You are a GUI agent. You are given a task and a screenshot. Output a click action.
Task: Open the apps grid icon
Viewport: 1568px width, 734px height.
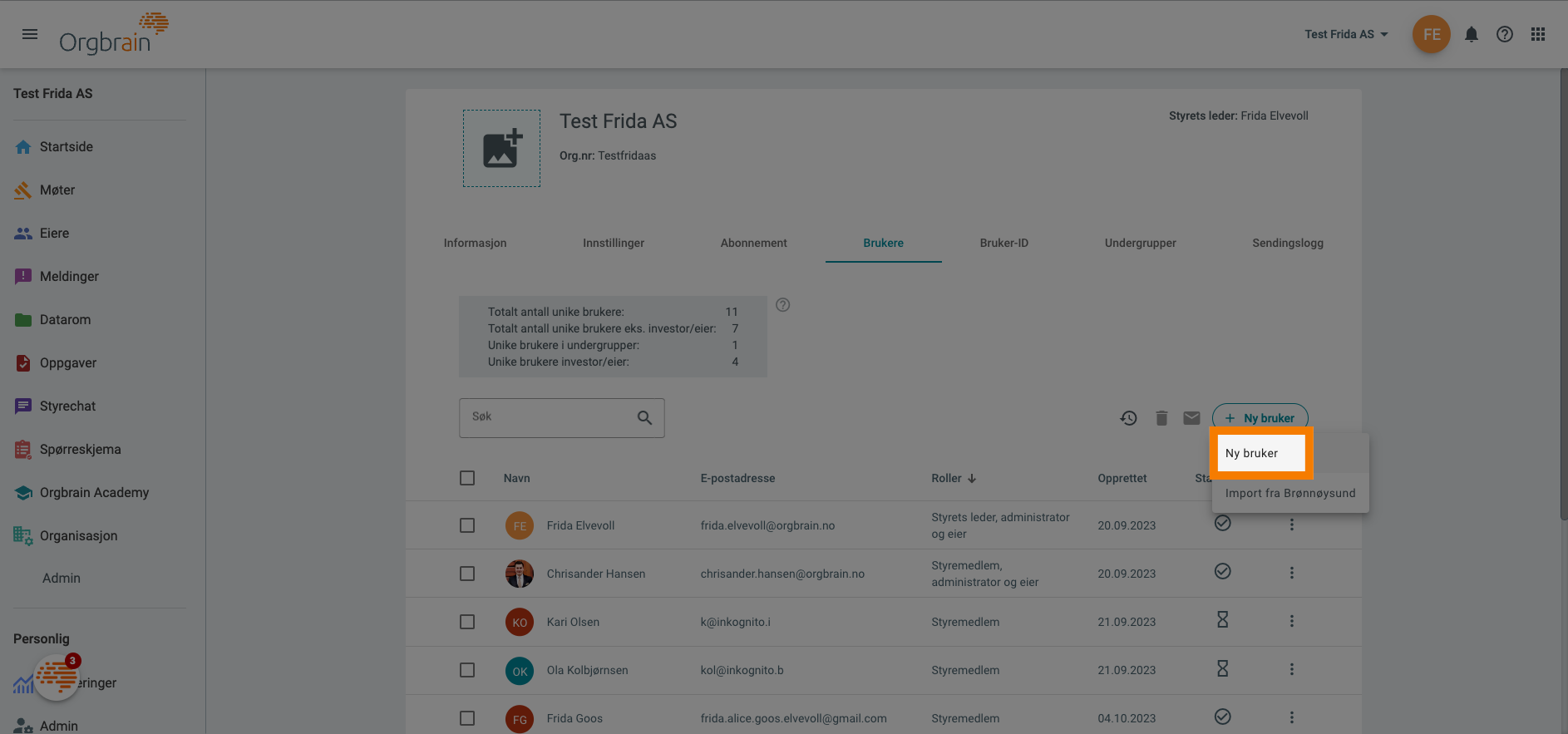(x=1538, y=34)
